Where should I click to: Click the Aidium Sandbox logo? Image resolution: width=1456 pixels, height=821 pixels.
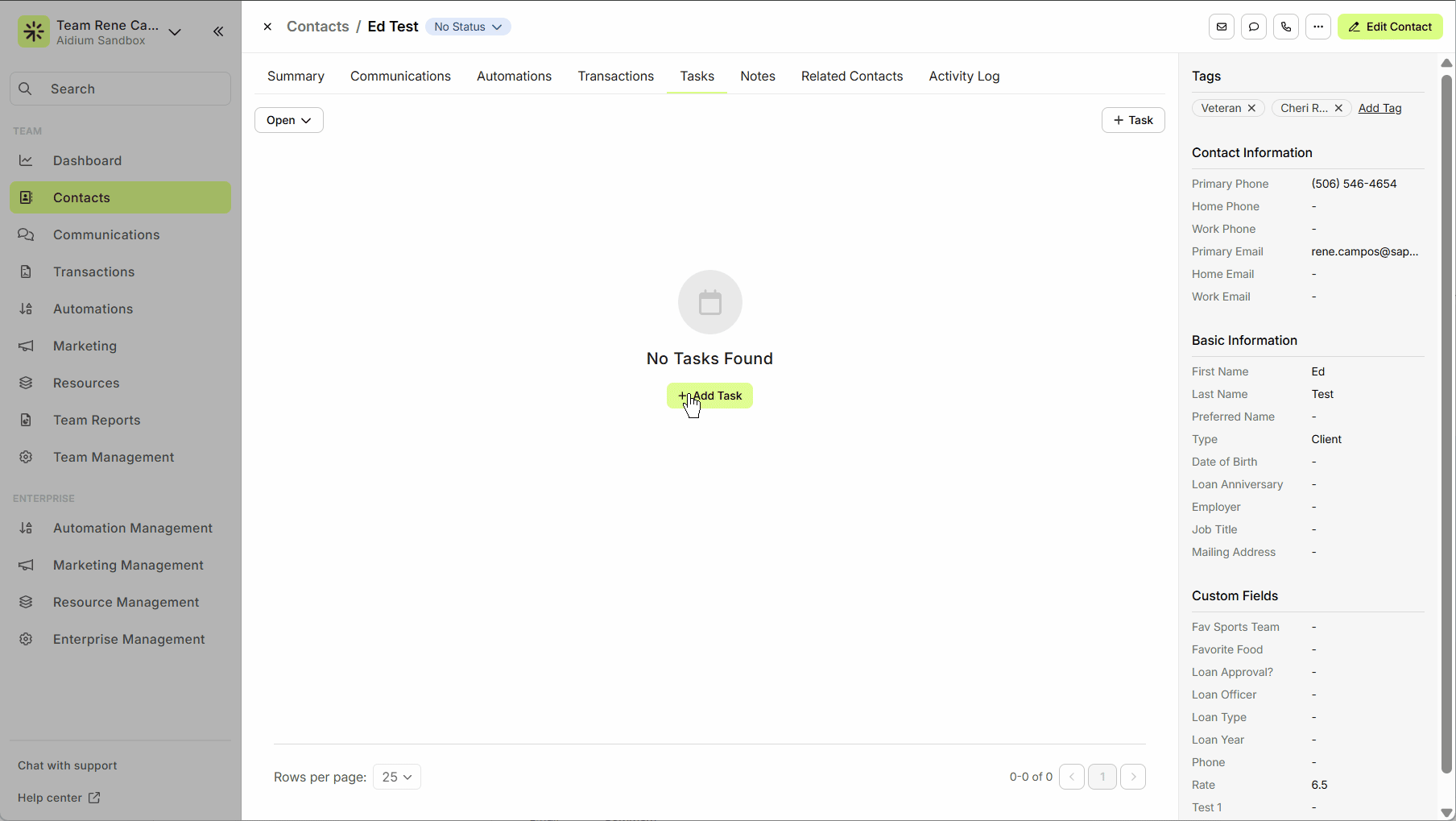[33, 31]
